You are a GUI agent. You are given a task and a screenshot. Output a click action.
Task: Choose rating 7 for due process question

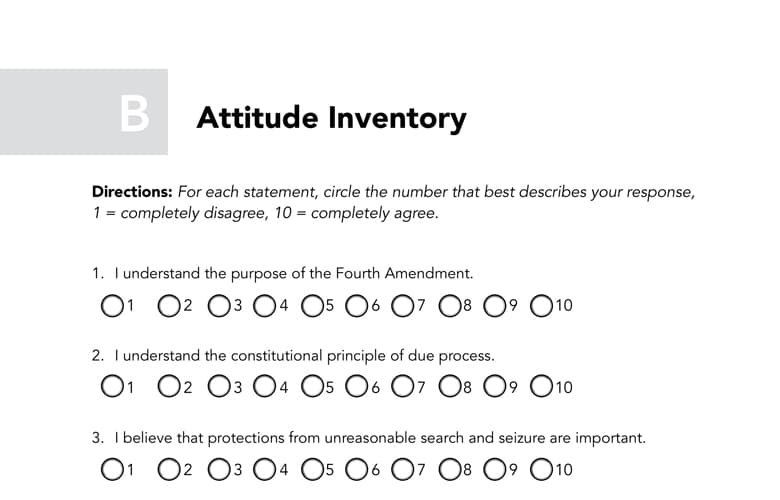(402, 386)
